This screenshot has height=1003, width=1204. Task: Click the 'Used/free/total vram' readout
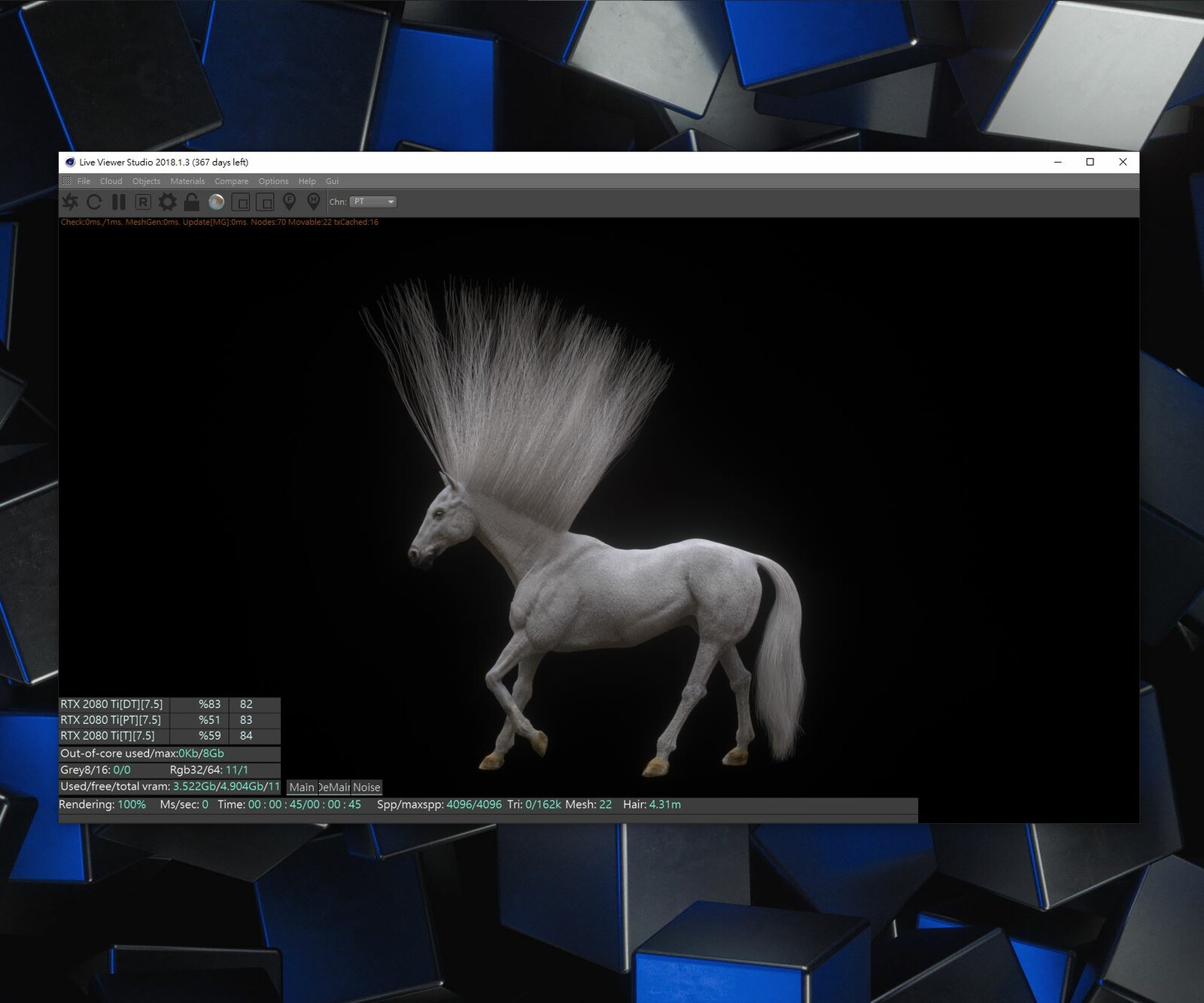tap(169, 786)
